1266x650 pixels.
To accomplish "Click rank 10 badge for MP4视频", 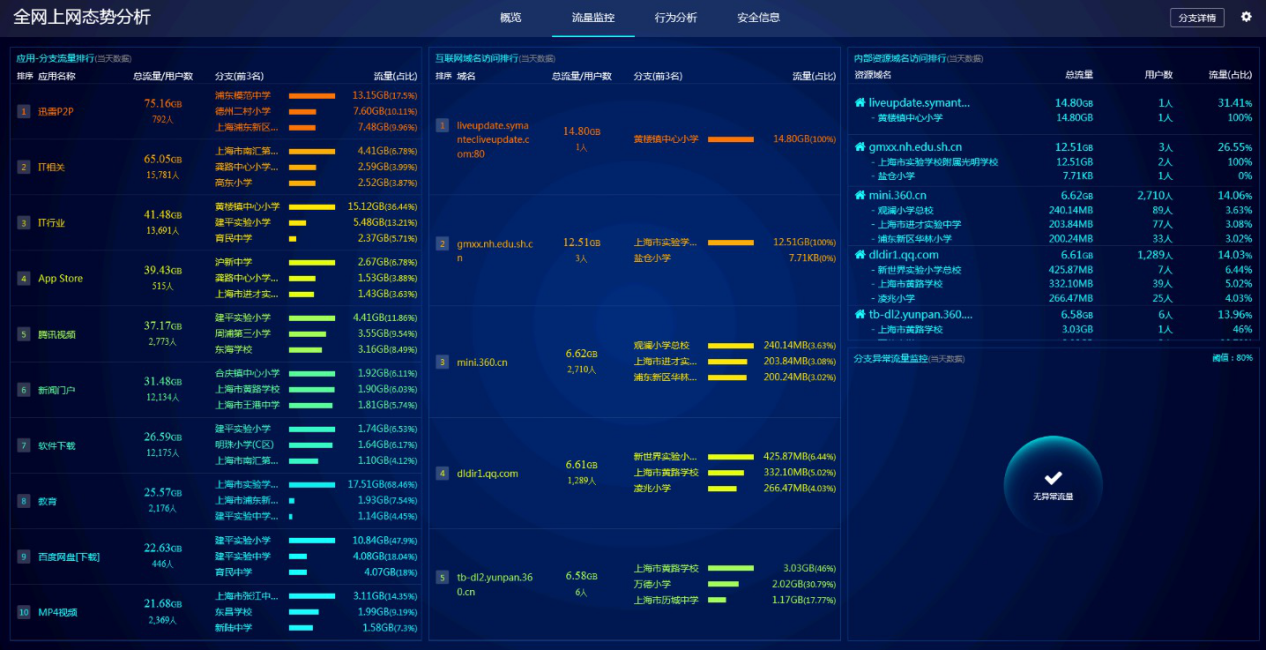I will (23, 612).
